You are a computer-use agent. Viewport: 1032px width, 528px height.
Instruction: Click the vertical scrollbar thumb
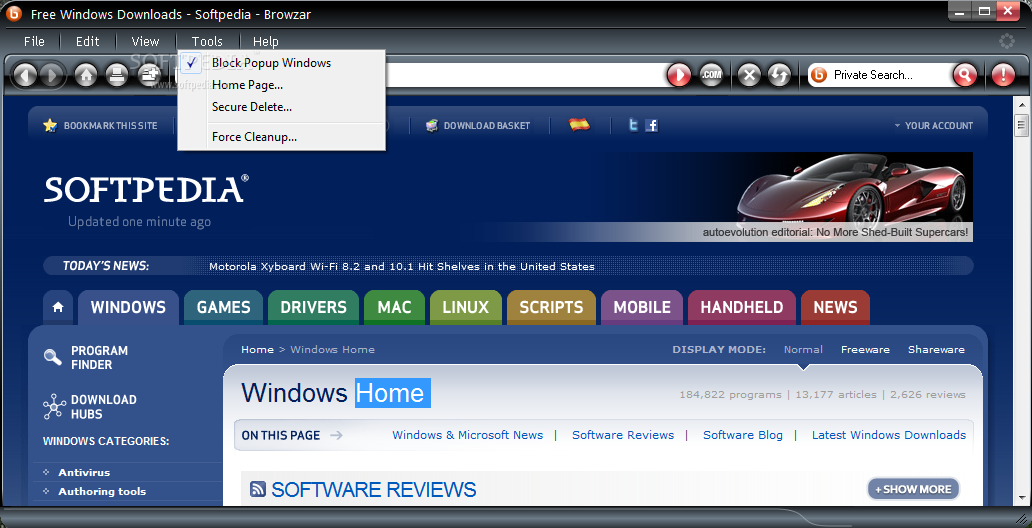click(1021, 124)
